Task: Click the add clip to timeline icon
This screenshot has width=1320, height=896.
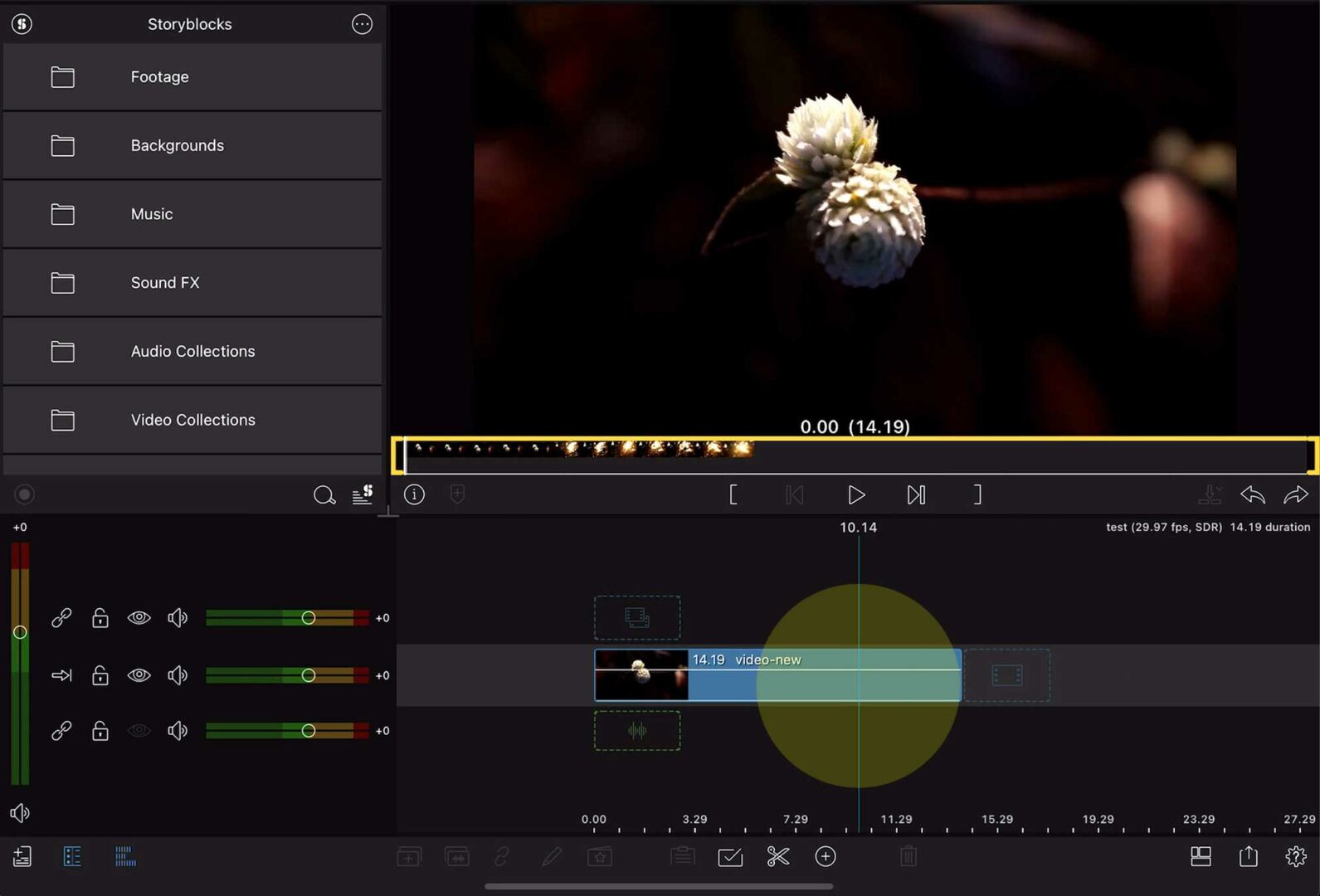Action: (409, 857)
